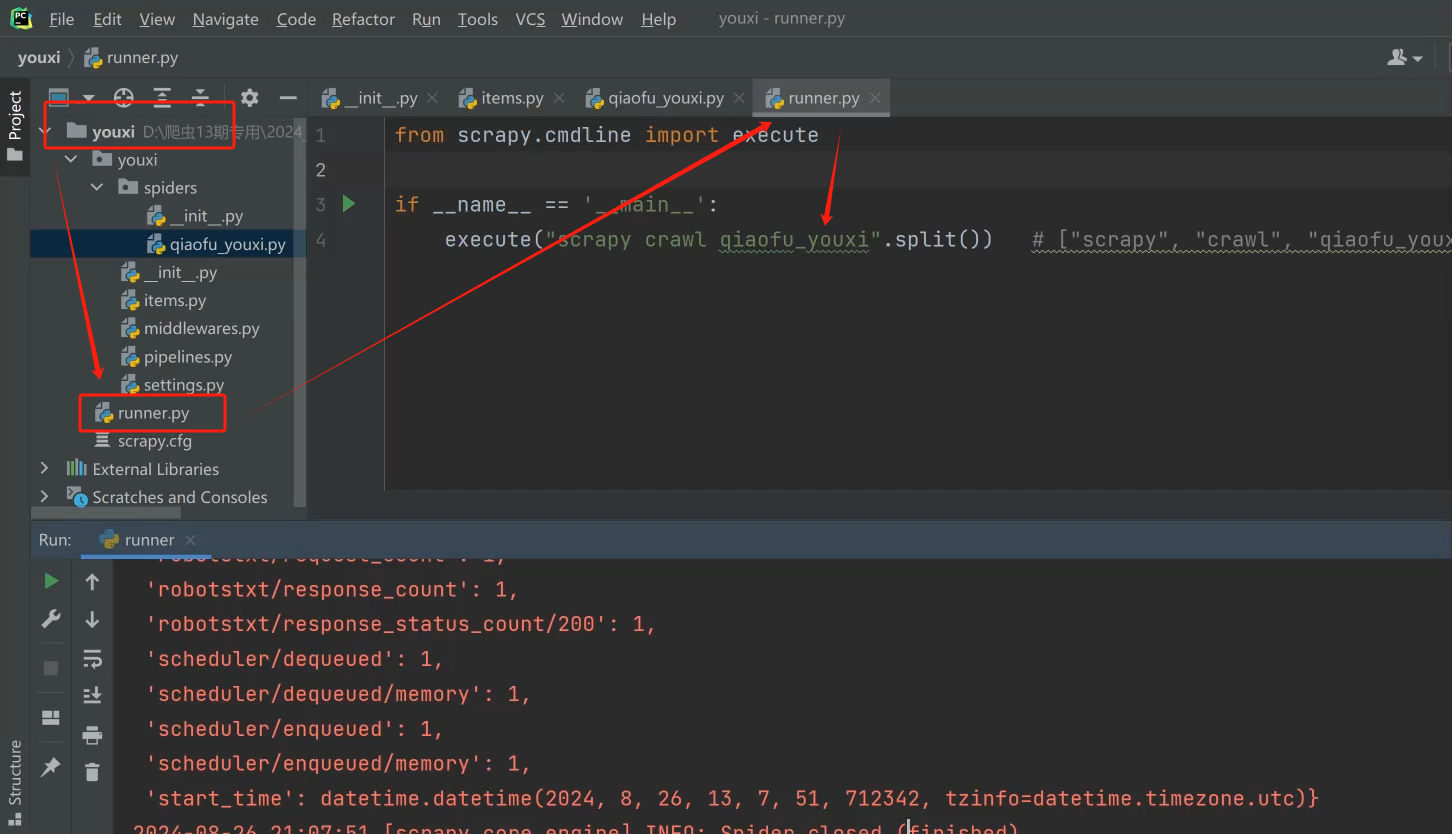Open the Help menu

(658, 19)
